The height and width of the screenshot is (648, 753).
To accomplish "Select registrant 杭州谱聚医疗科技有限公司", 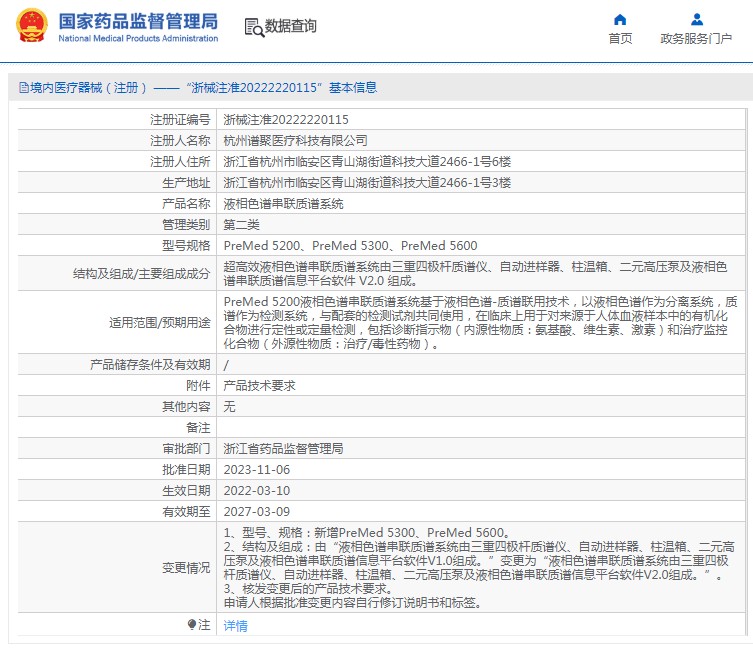I will tap(295, 141).
